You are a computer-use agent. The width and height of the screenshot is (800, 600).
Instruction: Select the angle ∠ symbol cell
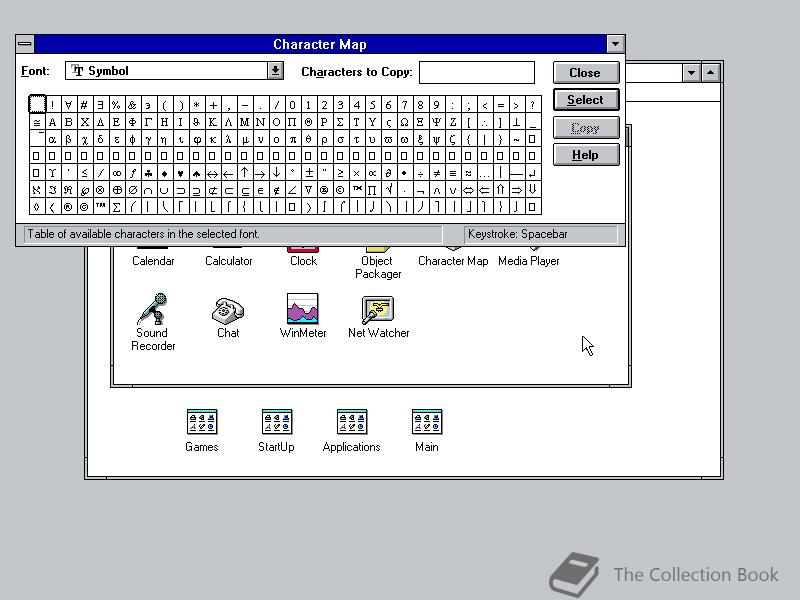(x=292, y=190)
